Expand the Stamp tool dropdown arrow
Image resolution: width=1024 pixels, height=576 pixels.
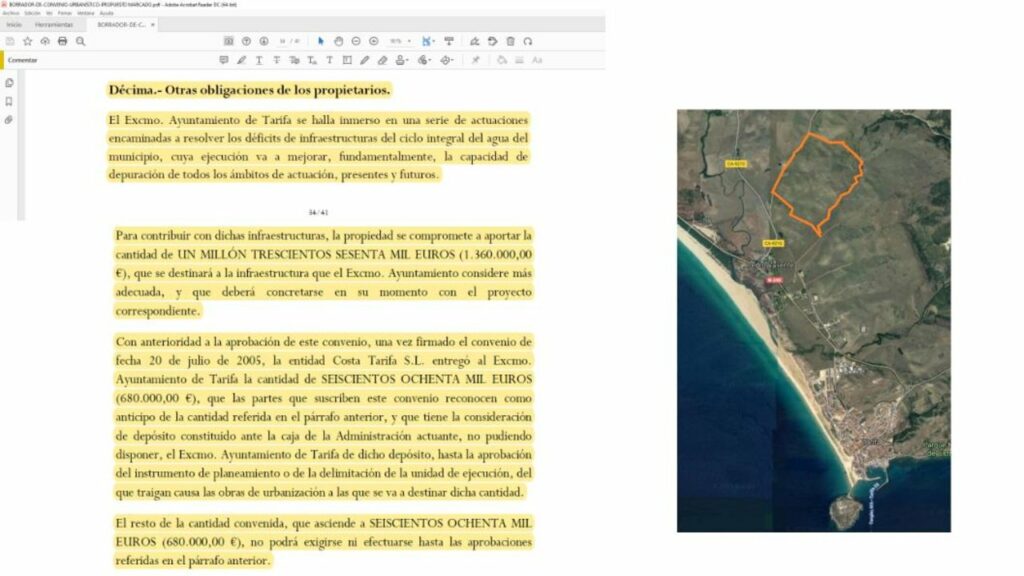(407, 60)
